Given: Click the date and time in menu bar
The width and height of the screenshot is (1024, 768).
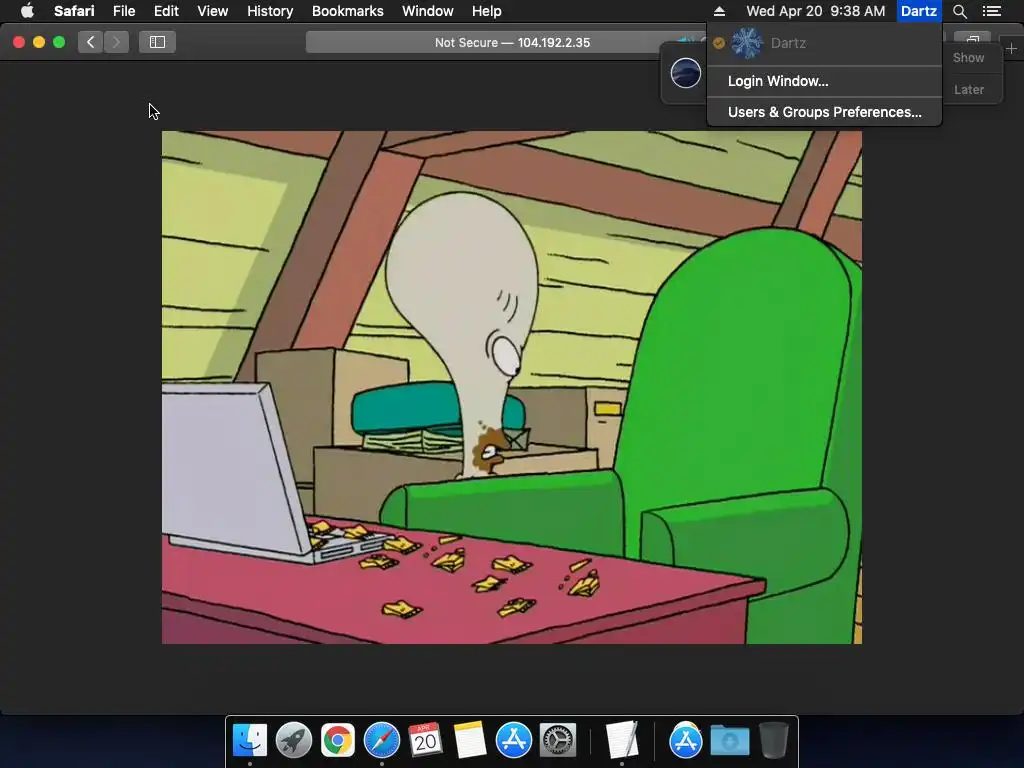Looking at the screenshot, I should pyautogui.click(x=816, y=11).
